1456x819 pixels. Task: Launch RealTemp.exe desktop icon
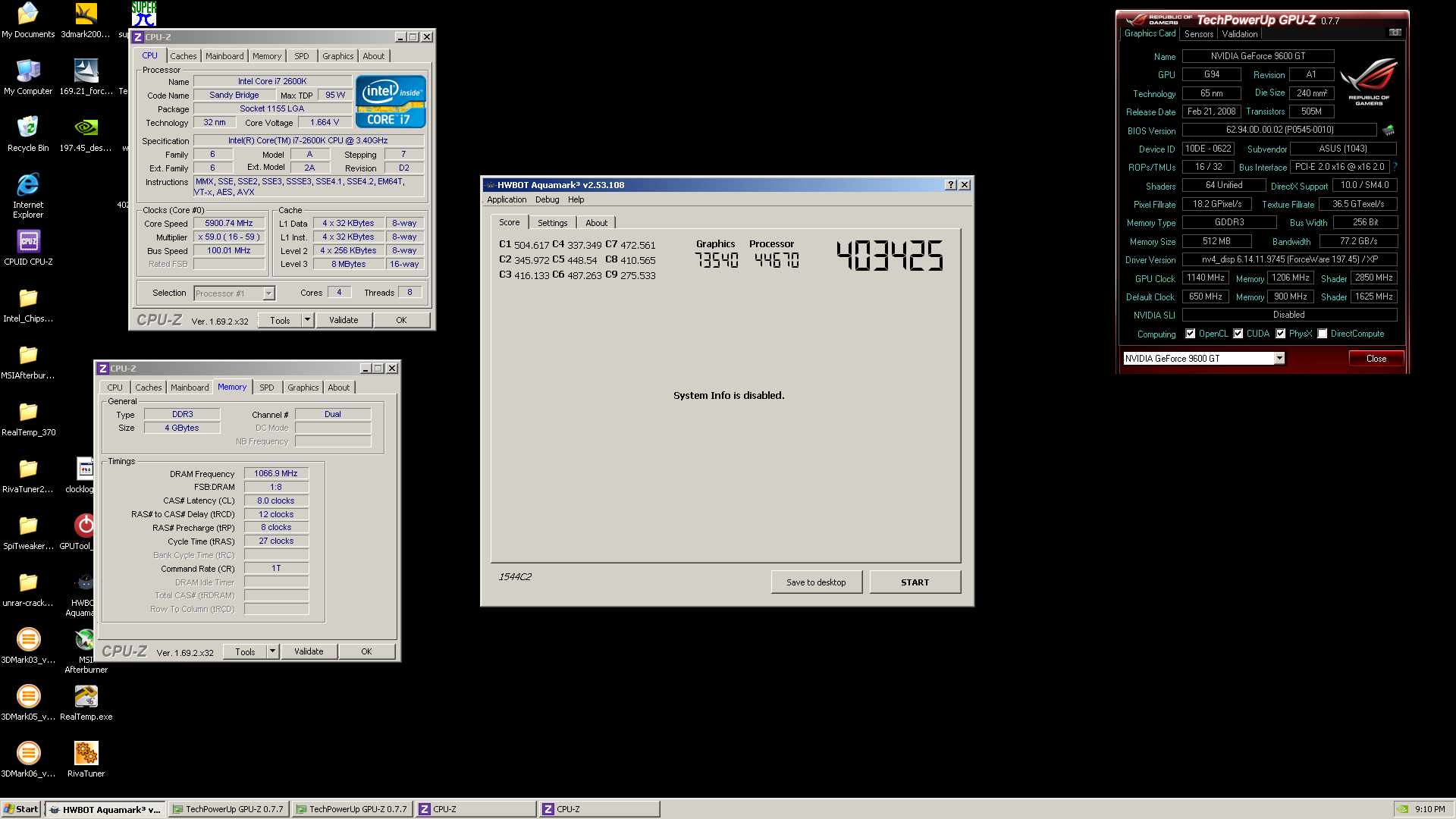86,703
